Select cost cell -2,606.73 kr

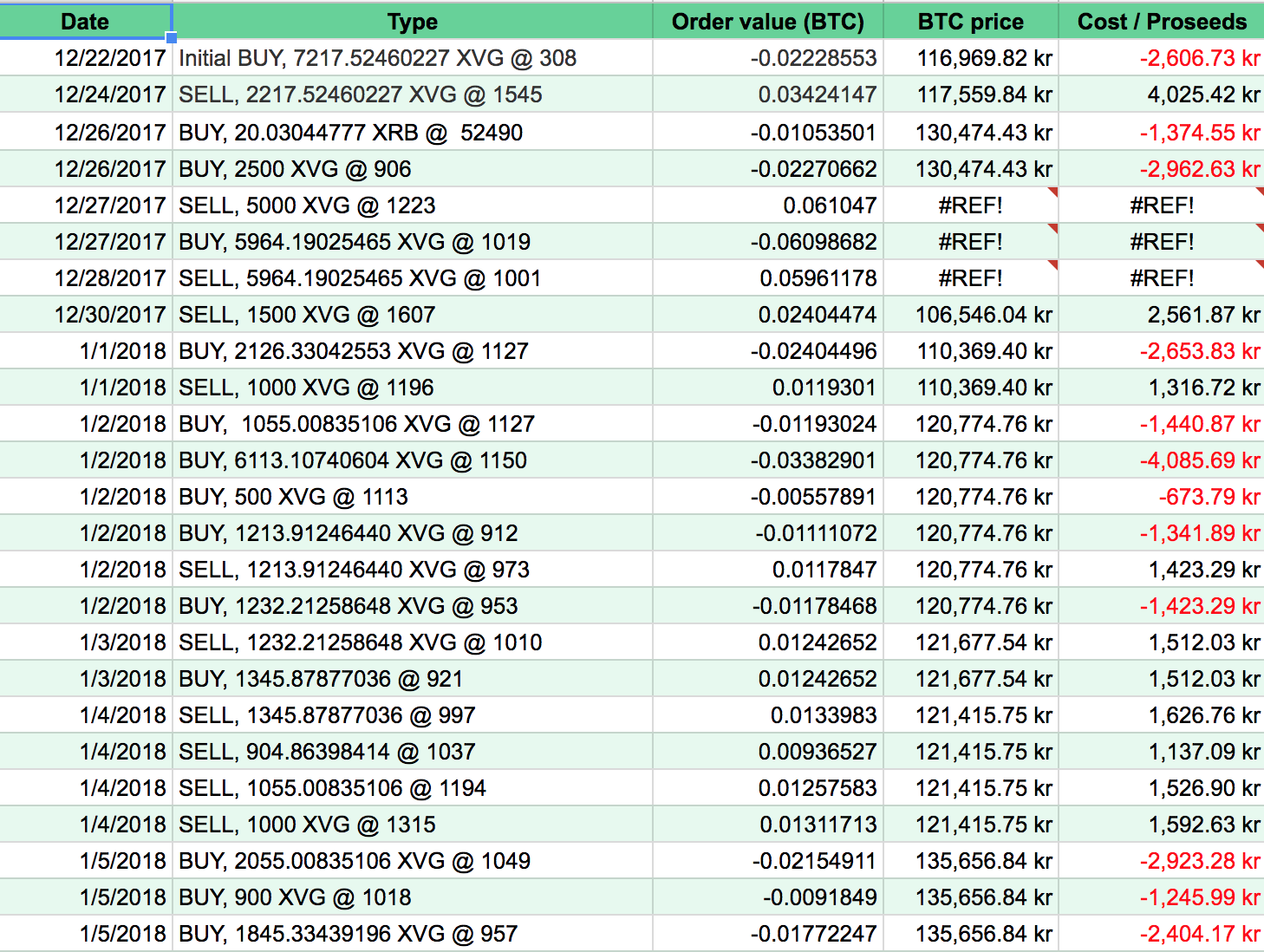point(1162,58)
